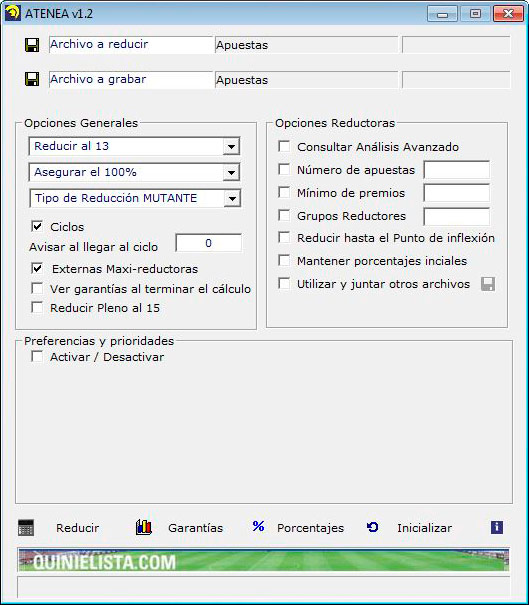The width and height of the screenshot is (529, 605).
Task: Click the blue percent Porcentajes icon
Action: click(258, 526)
